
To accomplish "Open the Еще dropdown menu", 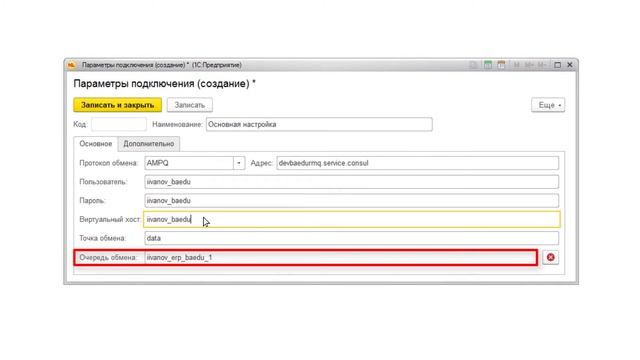I will (x=548, y=105).
